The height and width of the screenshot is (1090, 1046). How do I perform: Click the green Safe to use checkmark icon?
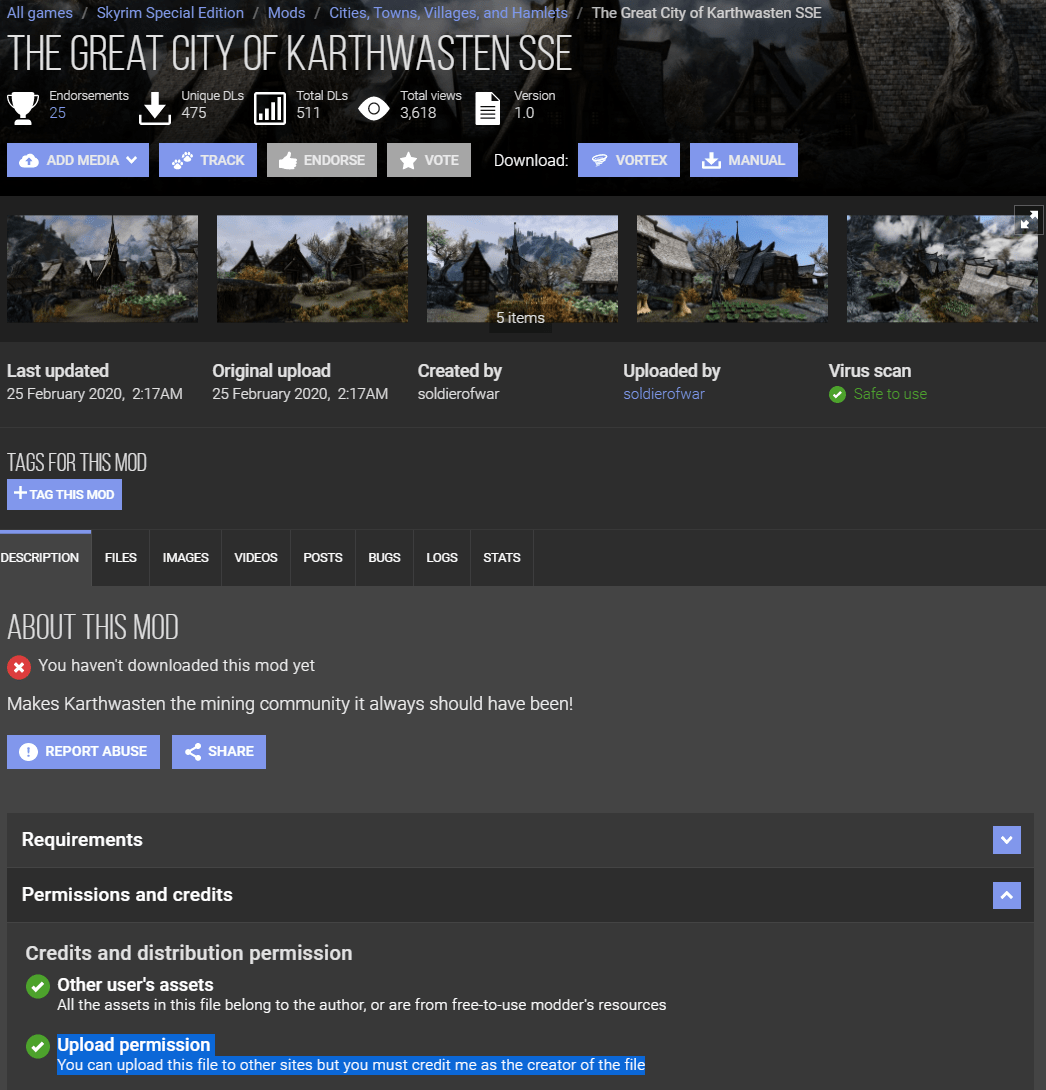click(837, 395)
